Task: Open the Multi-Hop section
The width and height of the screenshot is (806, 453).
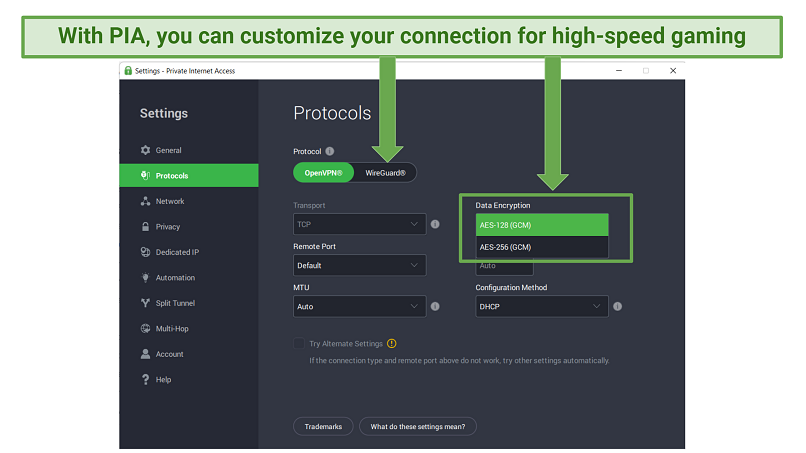Action: [x=189, y=328]
